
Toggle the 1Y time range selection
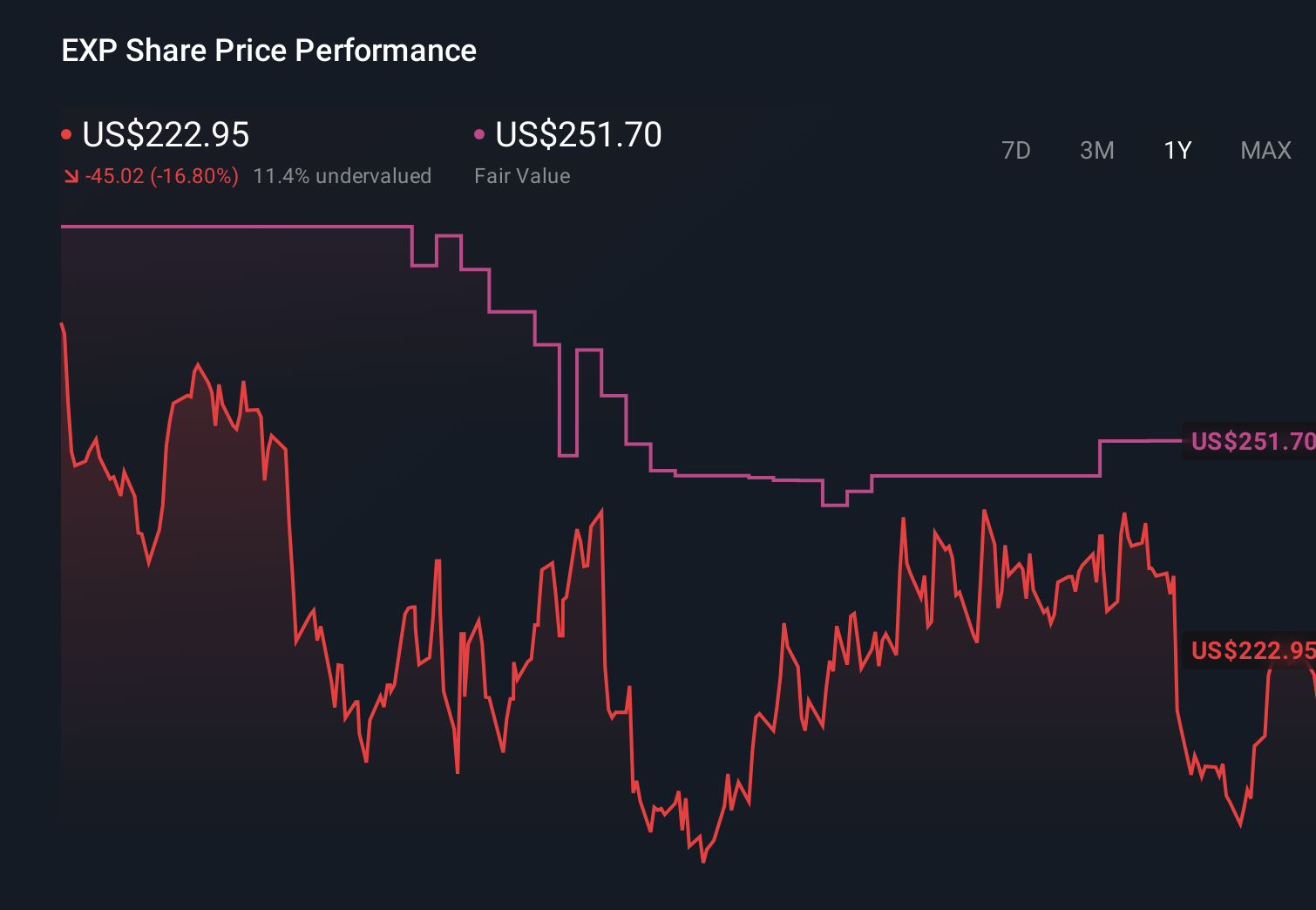click(x=1177, y=150)
